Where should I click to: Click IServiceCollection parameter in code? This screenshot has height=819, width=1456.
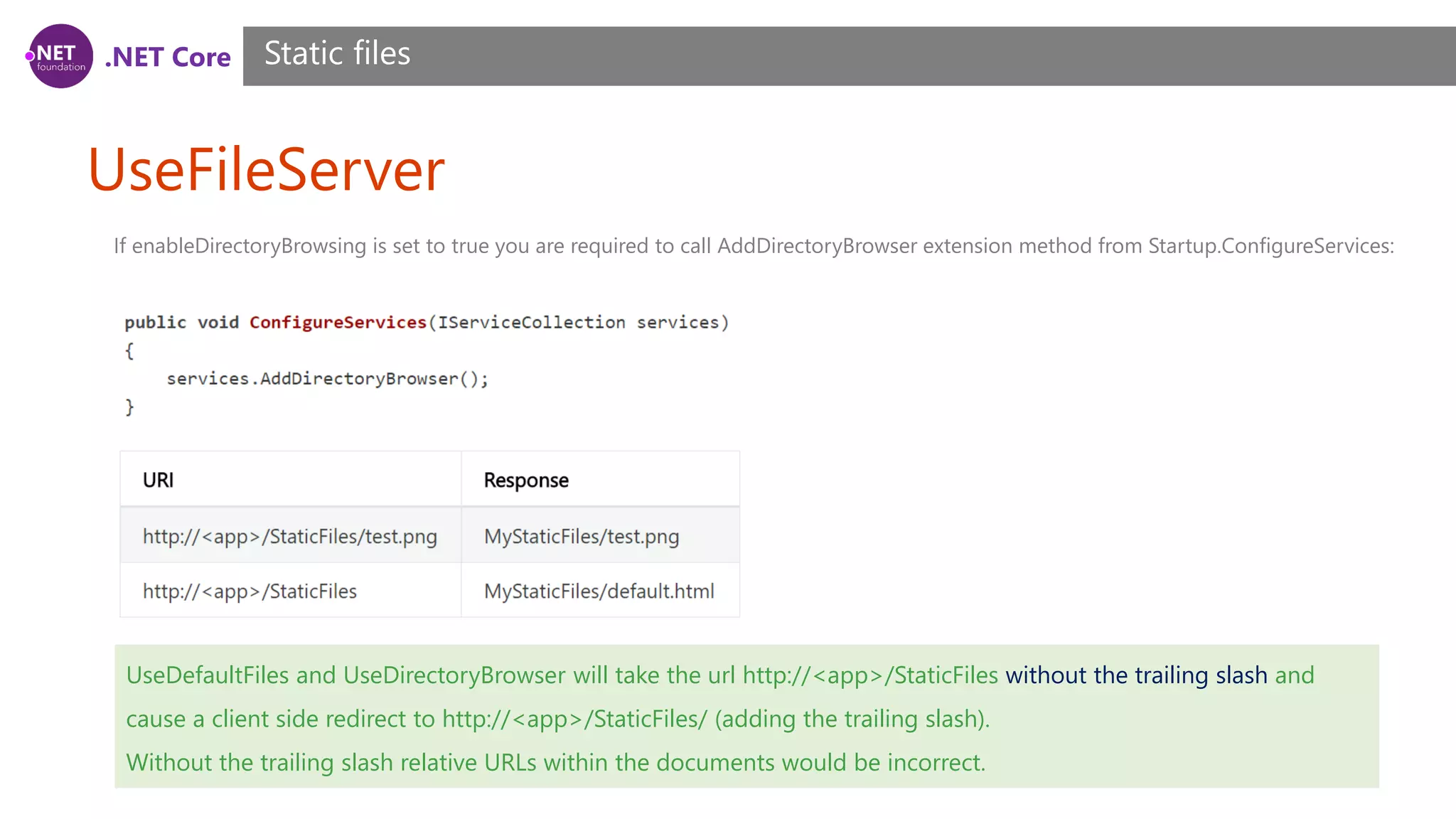coord(531,323)
